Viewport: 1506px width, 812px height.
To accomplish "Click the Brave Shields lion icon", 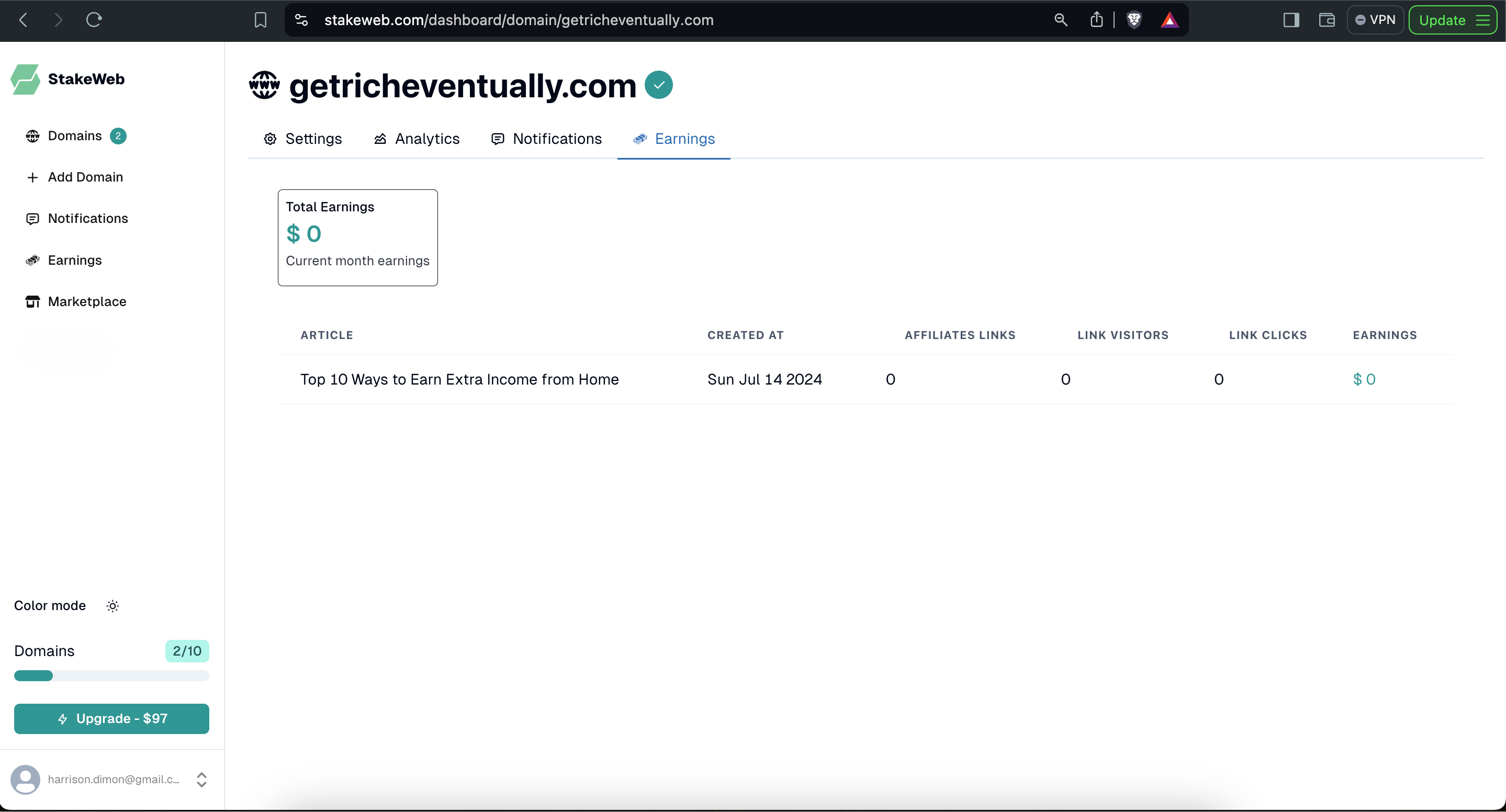I will (x=1133, y=20).
